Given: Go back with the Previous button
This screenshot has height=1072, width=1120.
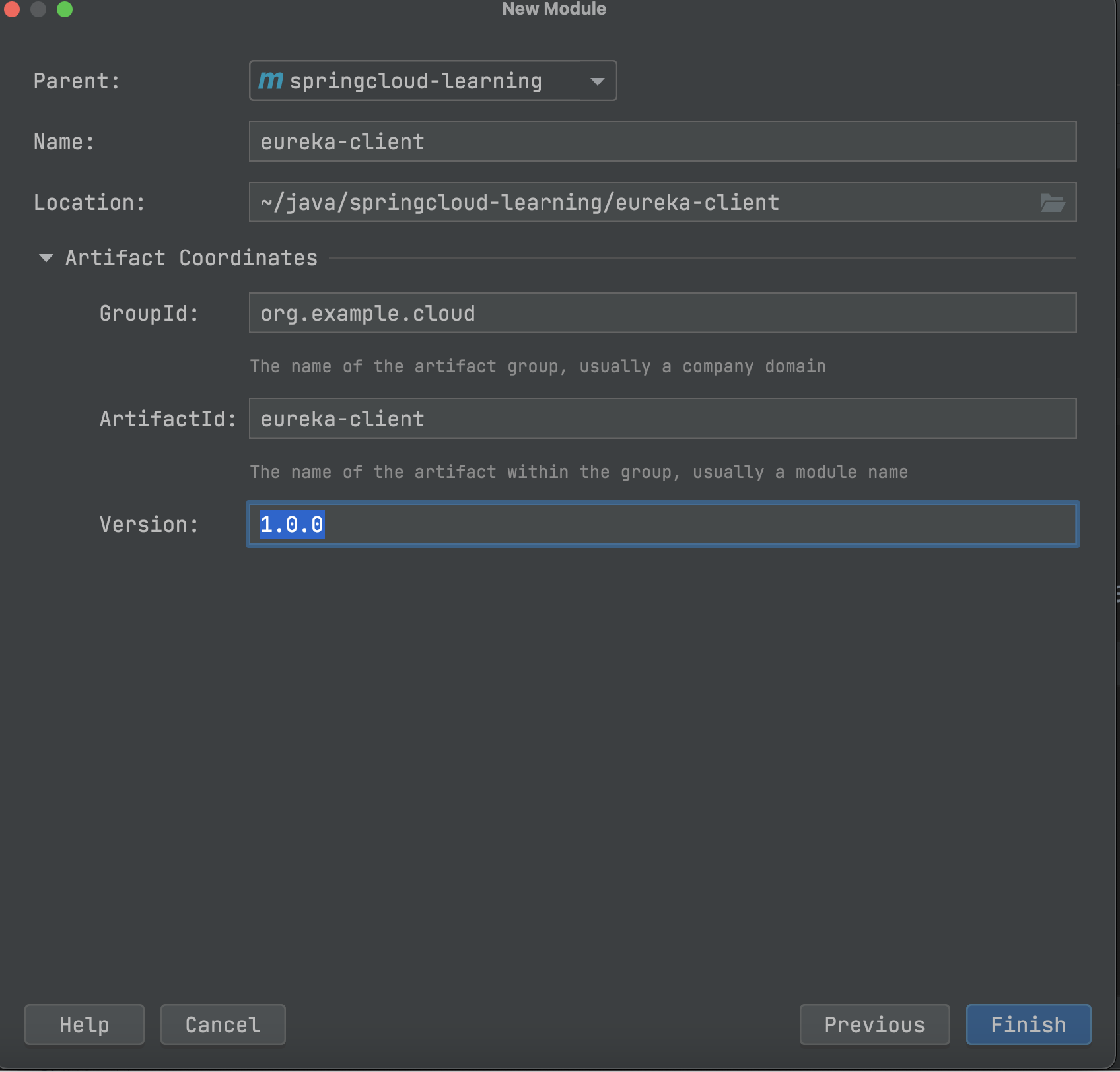Looking at the screenshot, I should coord(874,1024).
